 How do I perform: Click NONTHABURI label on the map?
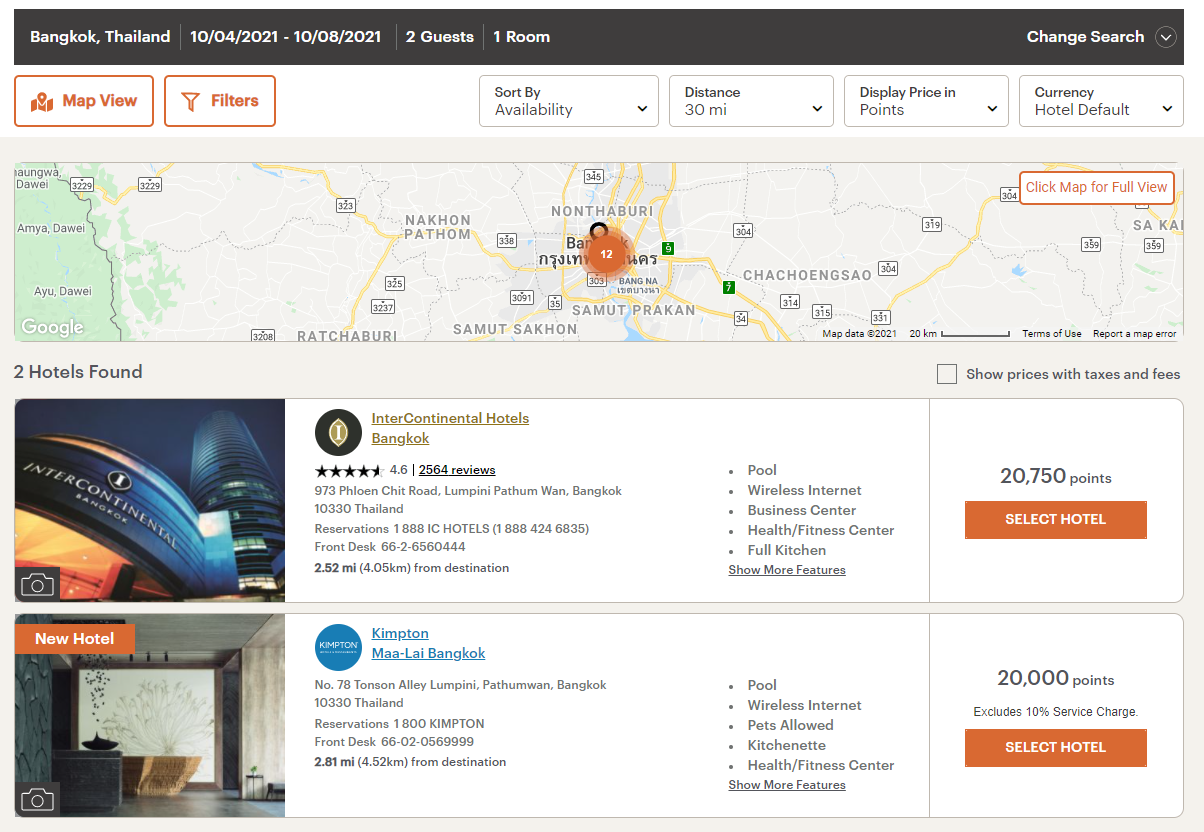coord(602,211)
